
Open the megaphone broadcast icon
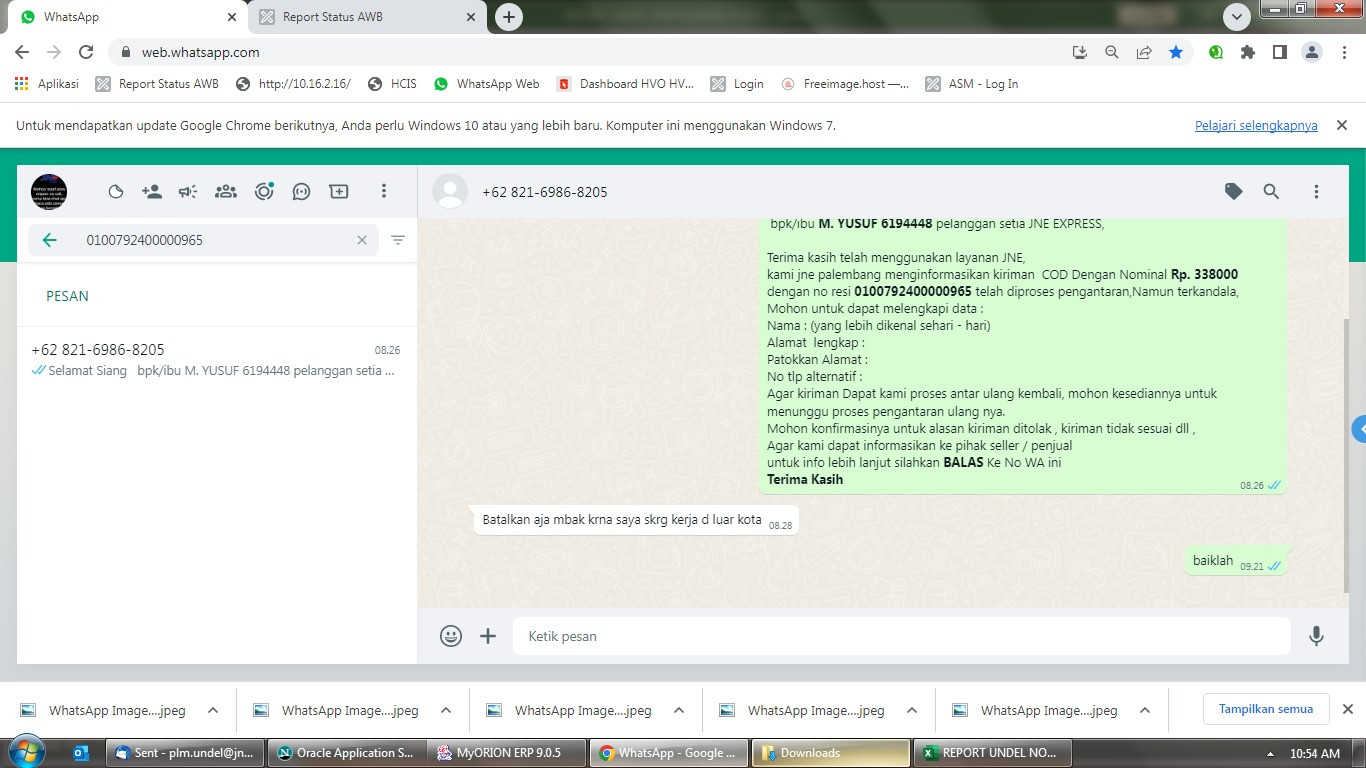pos(188,191)
